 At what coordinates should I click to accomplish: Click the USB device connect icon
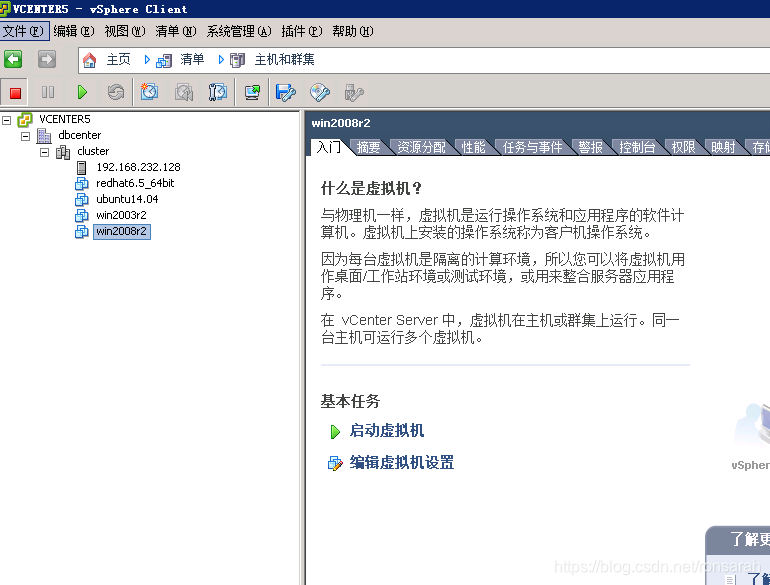pos(354,92)
